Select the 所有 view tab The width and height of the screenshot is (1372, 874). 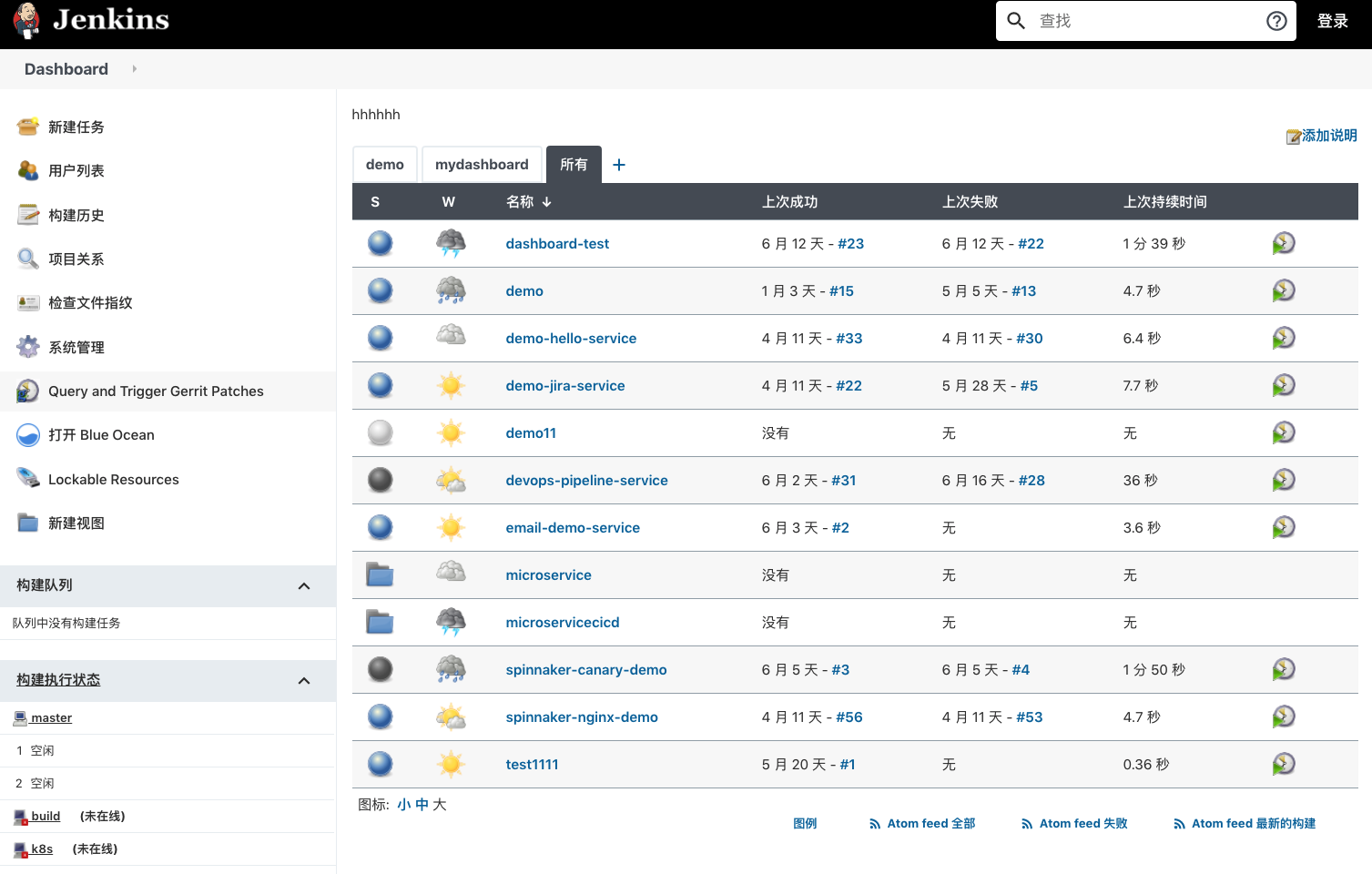(574, 165)
